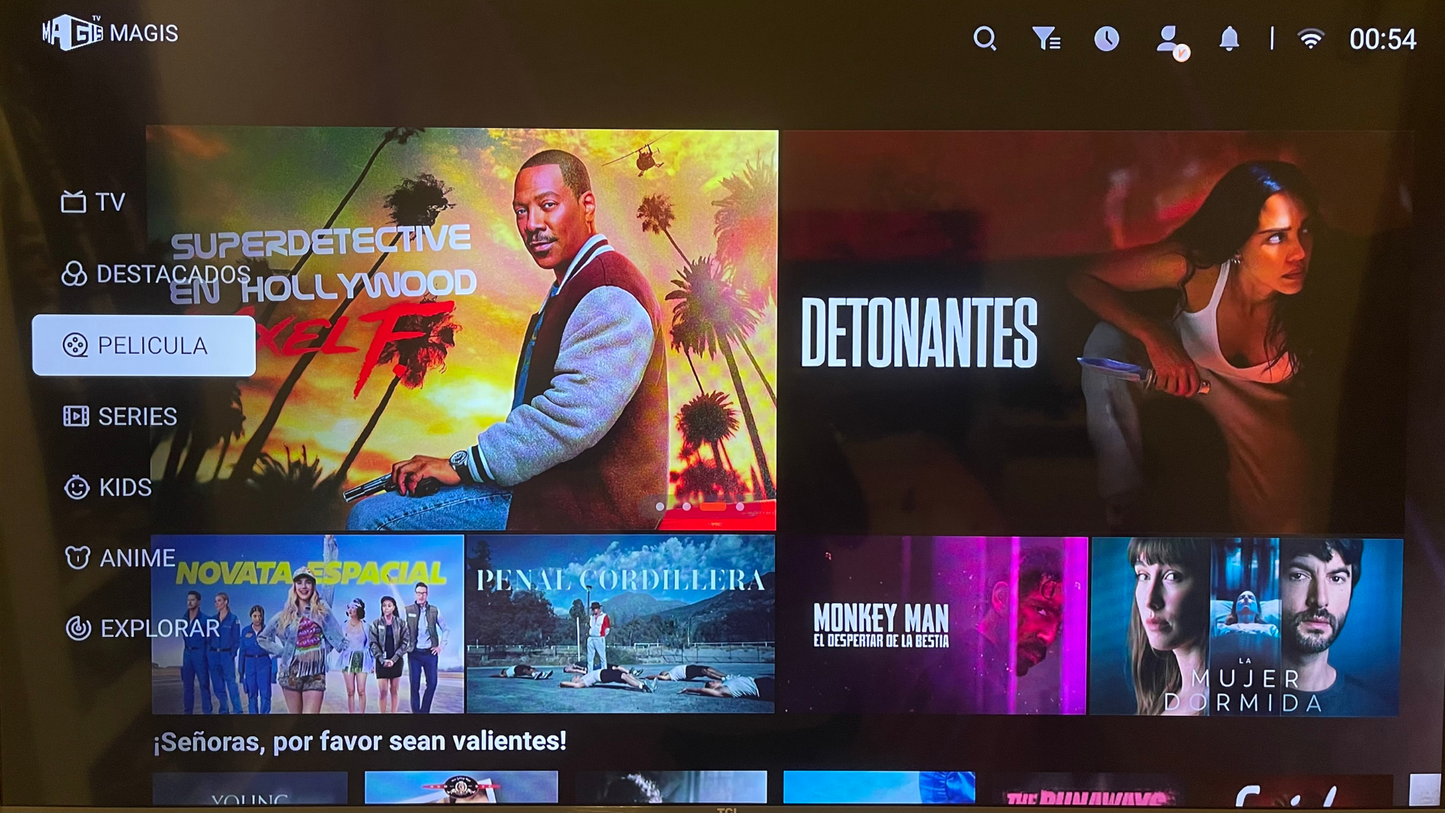Screen dimensions: 1445x813
Task: Select Penal Cordillera thumbnail
Action: coord(620,624)
